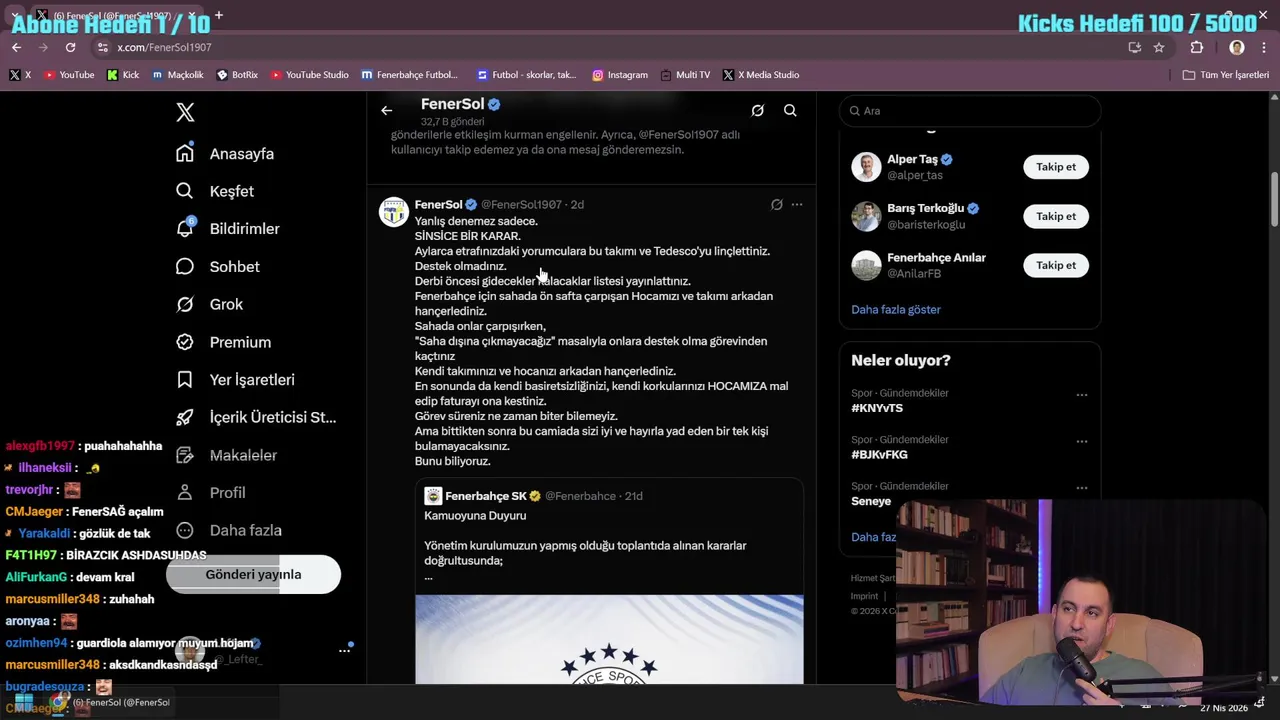This screenshot has height=720, width=1280.
Task: Open FenerSol avatar on the post
Action: 394,212
